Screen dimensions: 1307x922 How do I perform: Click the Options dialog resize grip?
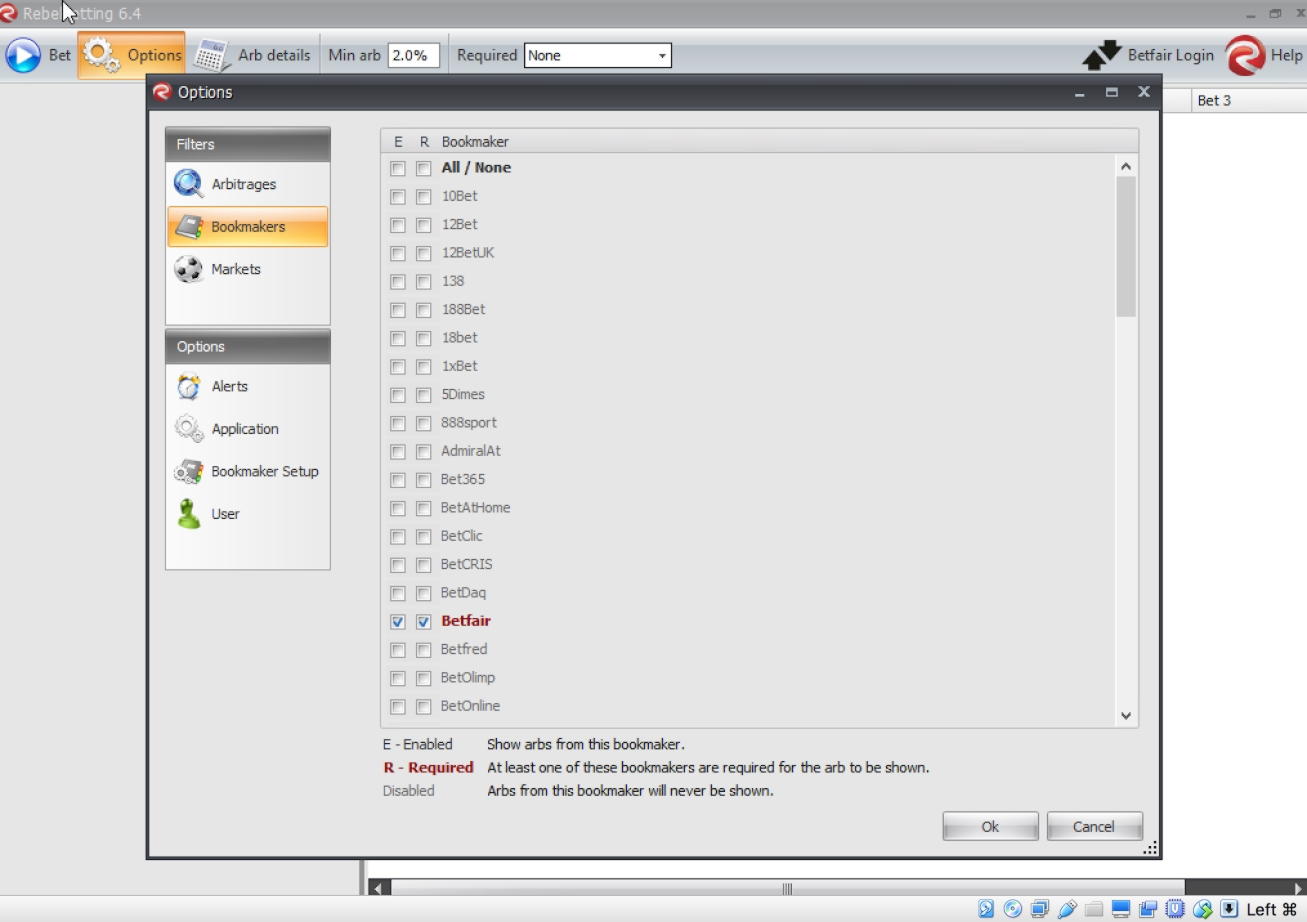pos(1150,848)
